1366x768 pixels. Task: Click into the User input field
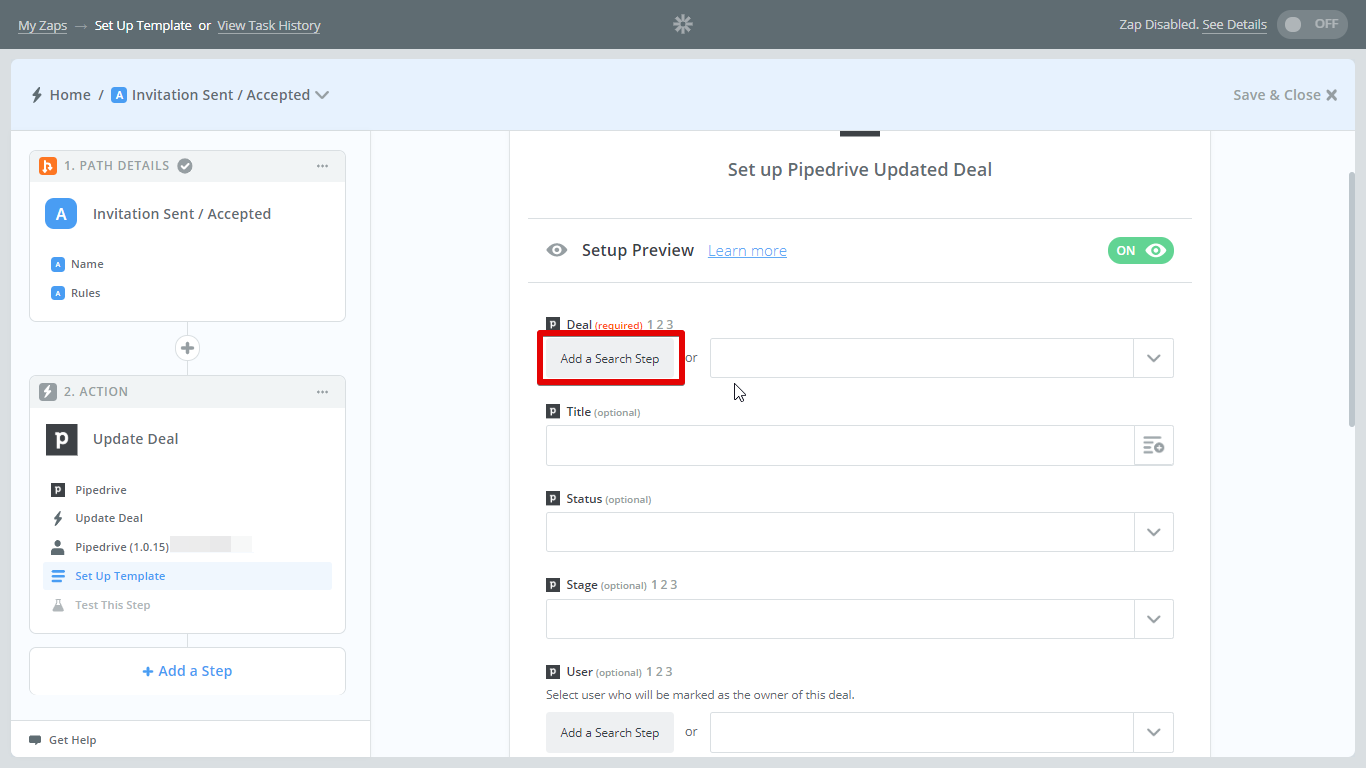(922, 732)
